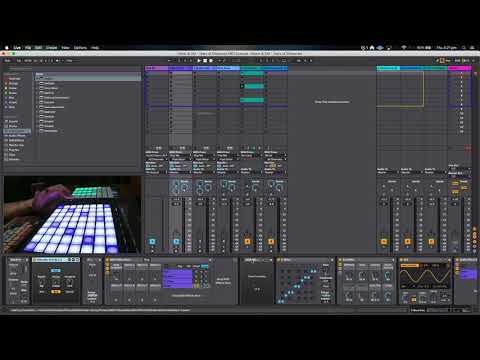Click the browser Name column header
This screenshot has height=360, width=480.
pos(88,74)
